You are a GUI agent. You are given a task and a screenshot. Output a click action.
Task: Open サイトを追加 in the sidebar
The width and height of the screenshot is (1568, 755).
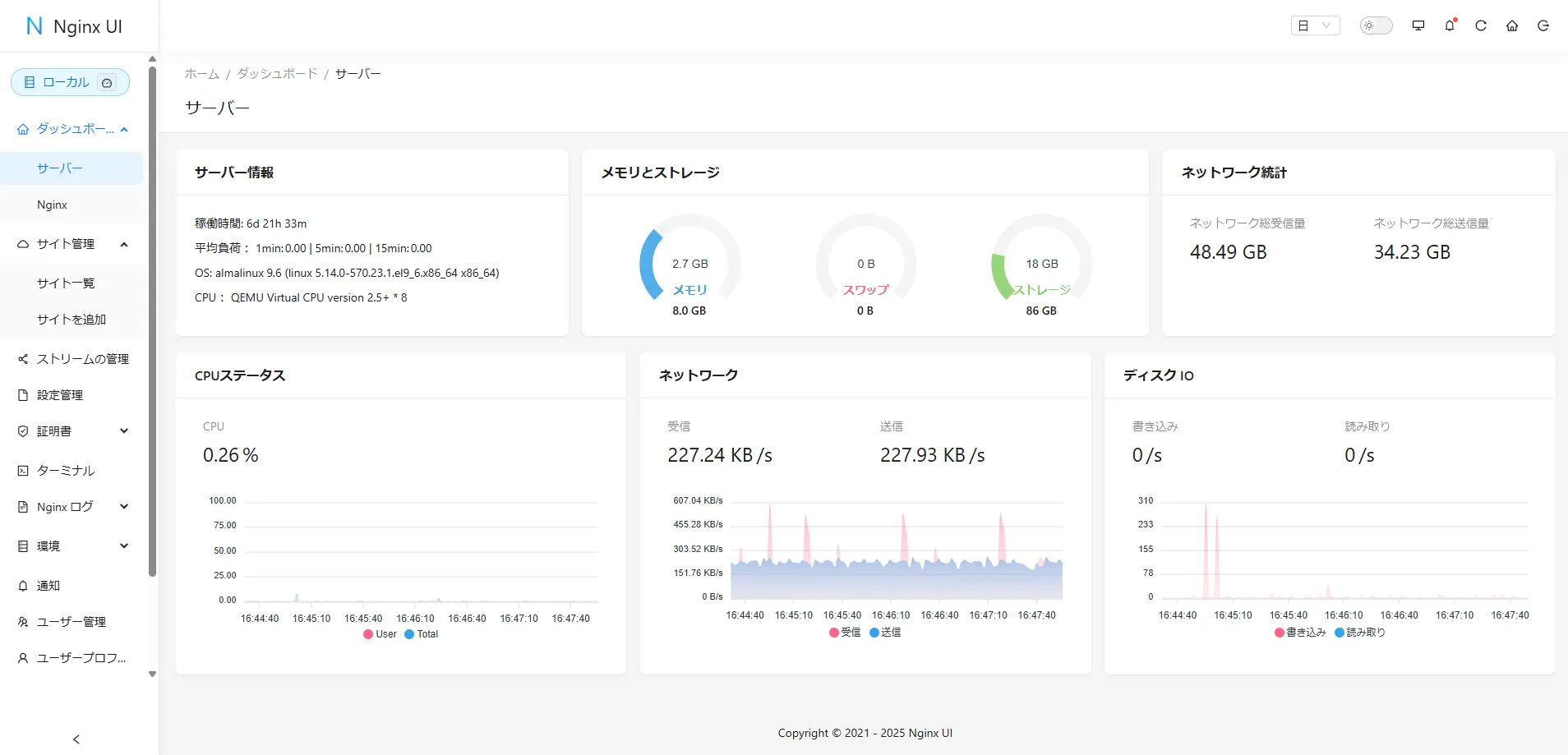[x=71, y=320]
